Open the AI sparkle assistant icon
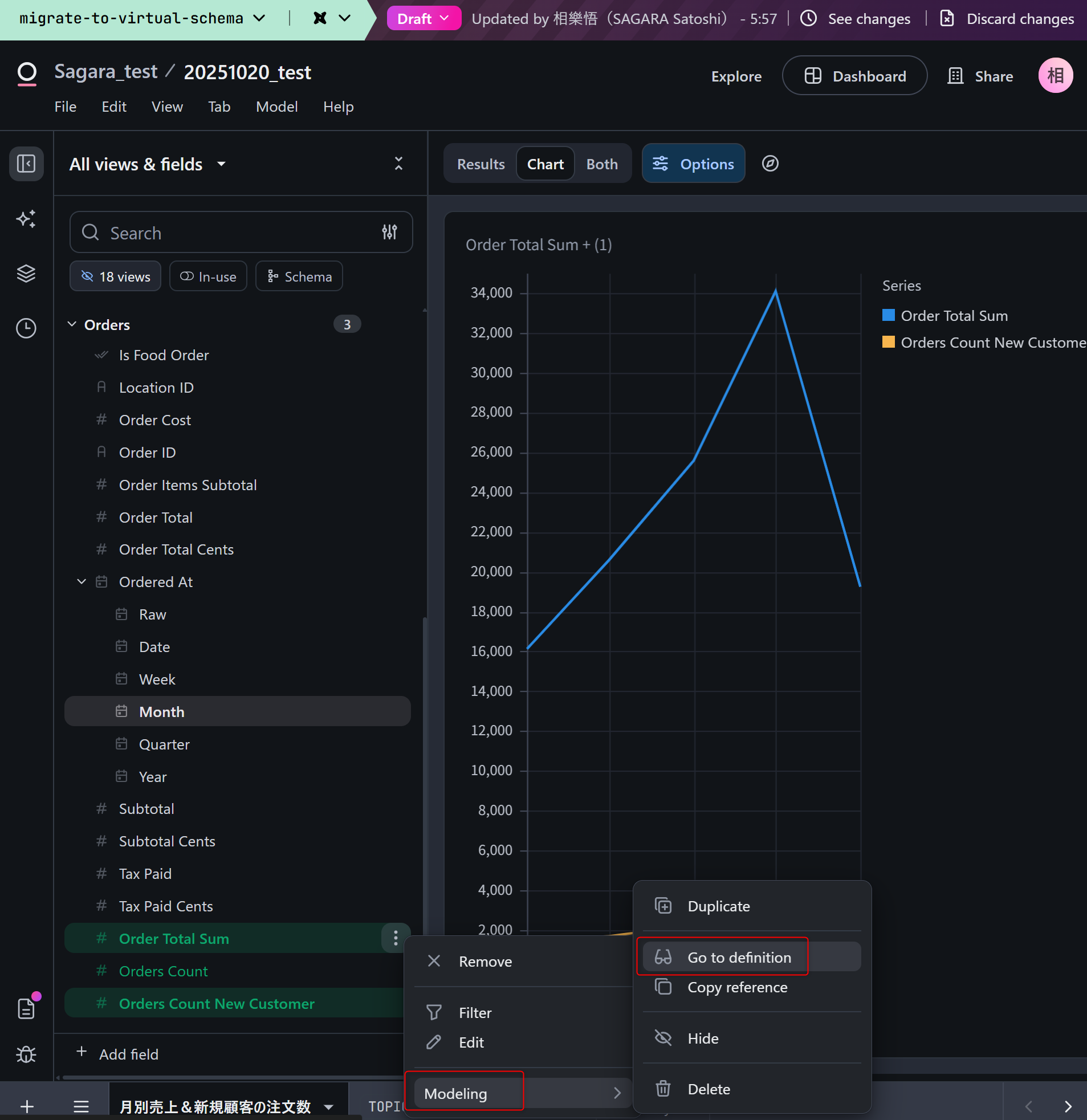The image size is (1087, 1120). [26, 219]
